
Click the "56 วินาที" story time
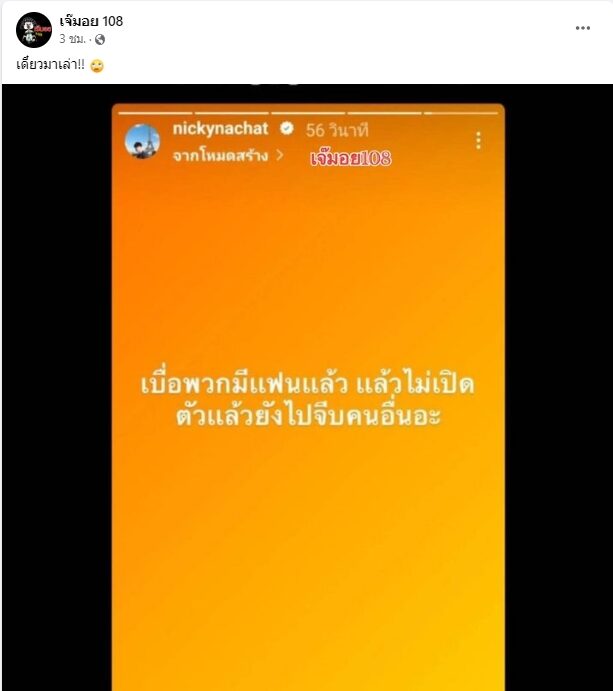[x=337, y=130]
